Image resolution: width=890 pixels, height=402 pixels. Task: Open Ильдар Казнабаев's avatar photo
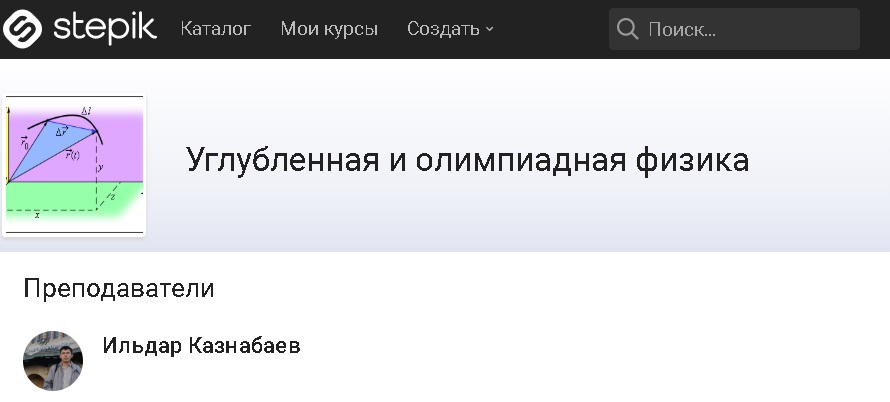point(53,361)
